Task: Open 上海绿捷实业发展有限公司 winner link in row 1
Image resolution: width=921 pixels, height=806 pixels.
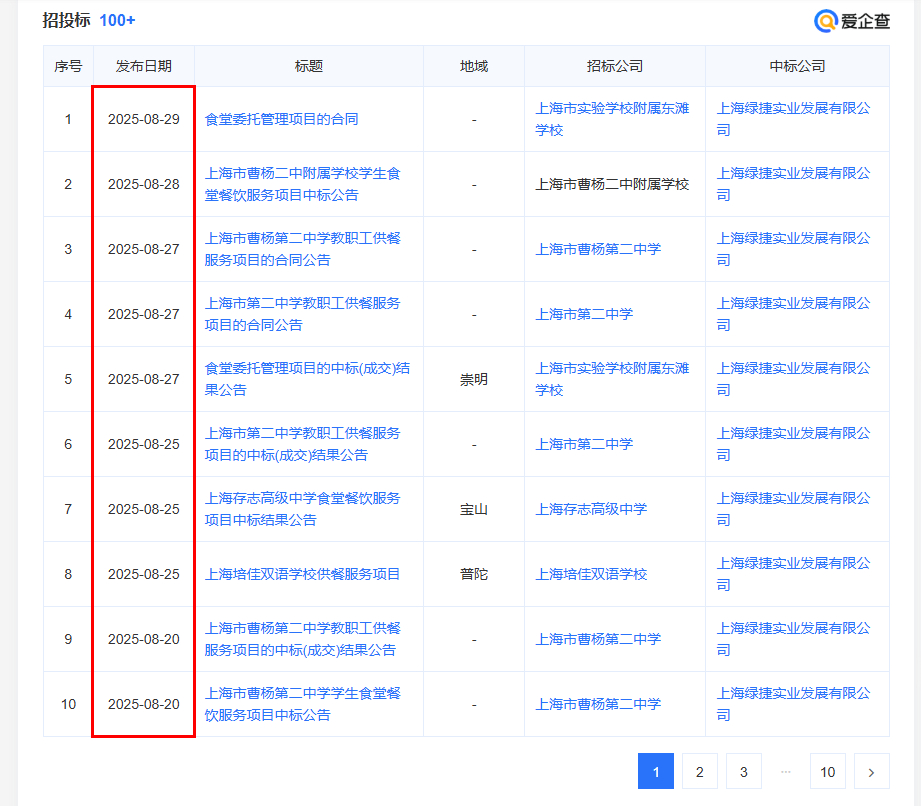Action: (794, 119)
